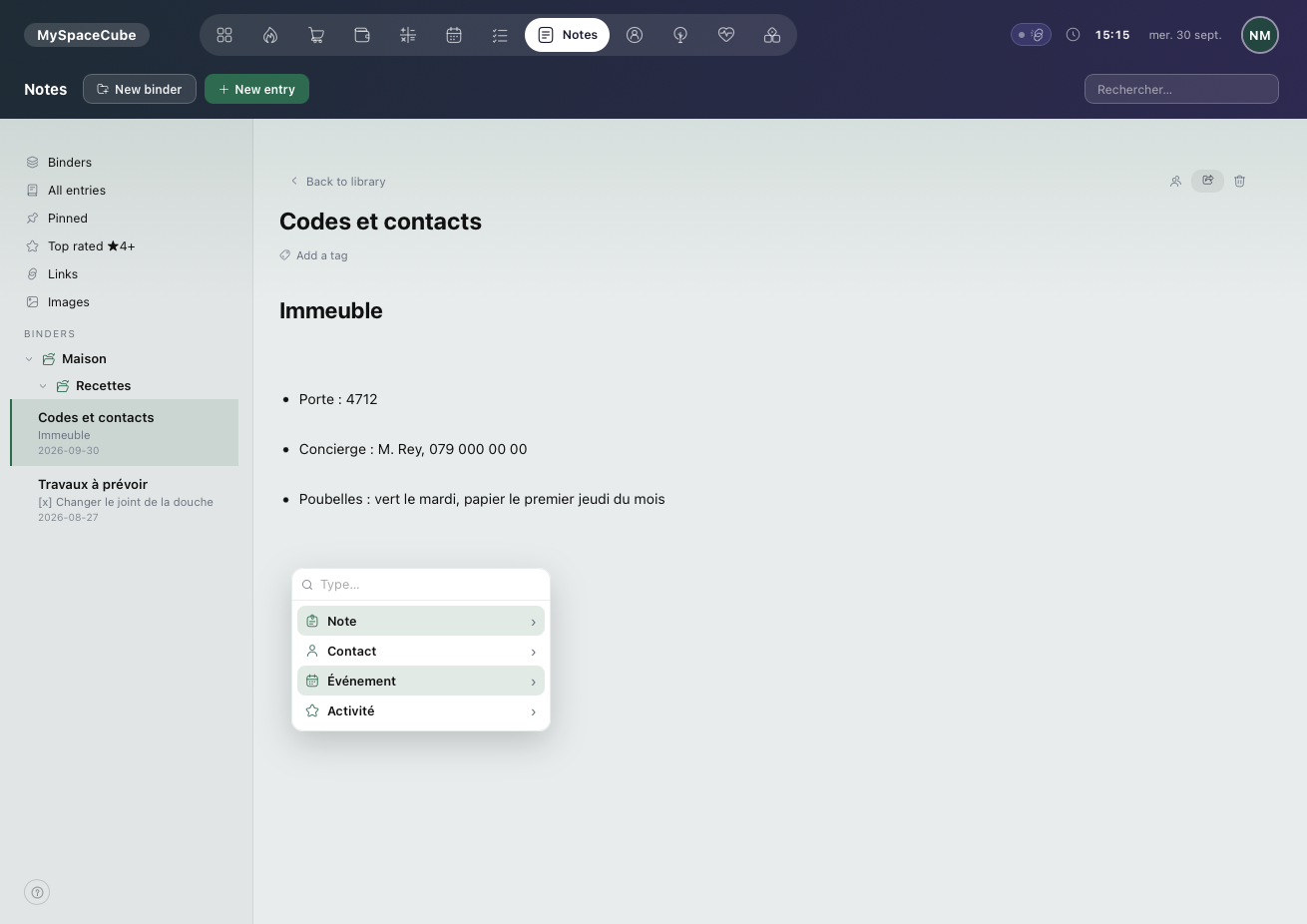Open the NM user avatar
1307x924 pixels.
coord(1260,35)
